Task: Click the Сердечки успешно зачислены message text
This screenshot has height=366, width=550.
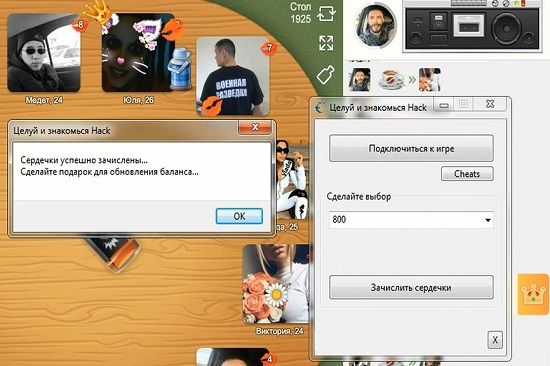Action: [x=84, y=160]
